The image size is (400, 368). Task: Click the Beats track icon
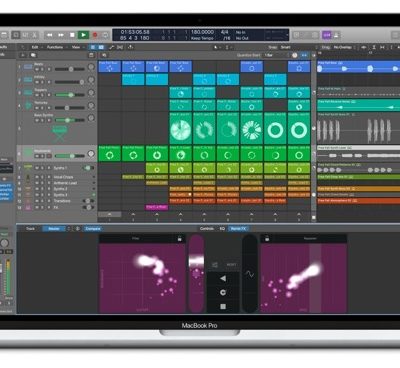point(28,67)
